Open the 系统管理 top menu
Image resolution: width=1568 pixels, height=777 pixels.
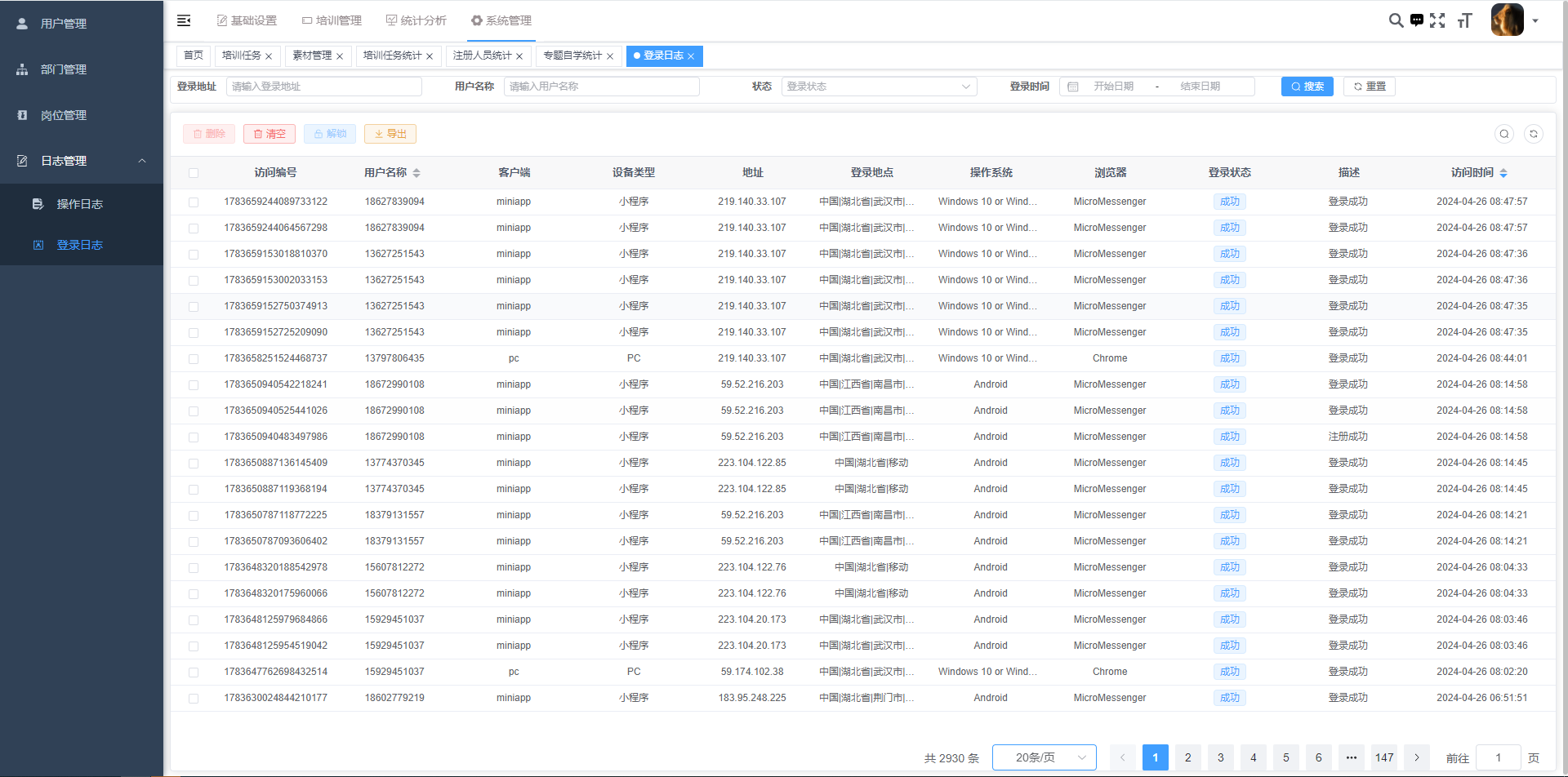[x=501, y=20]
